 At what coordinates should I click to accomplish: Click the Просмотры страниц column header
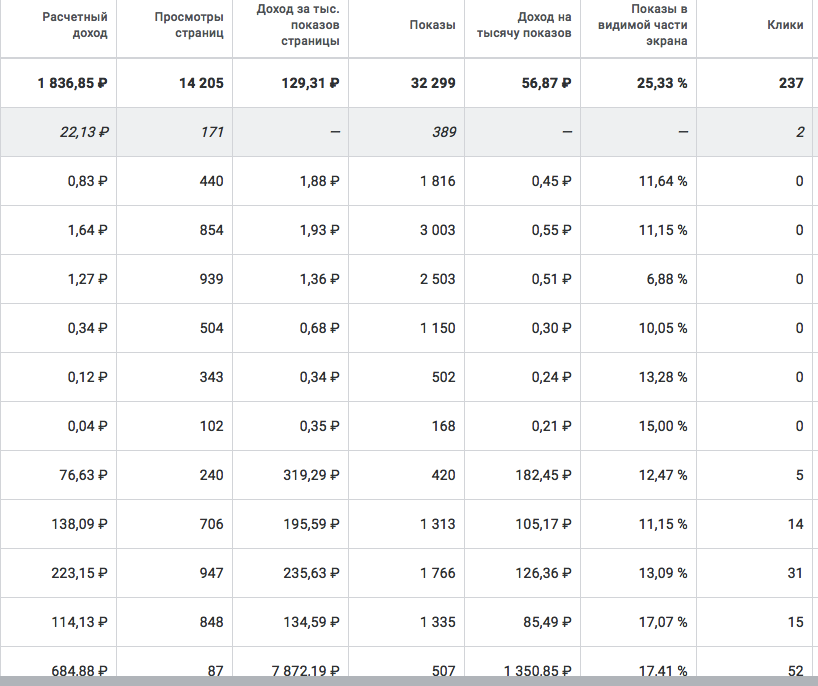coord(190,25)
